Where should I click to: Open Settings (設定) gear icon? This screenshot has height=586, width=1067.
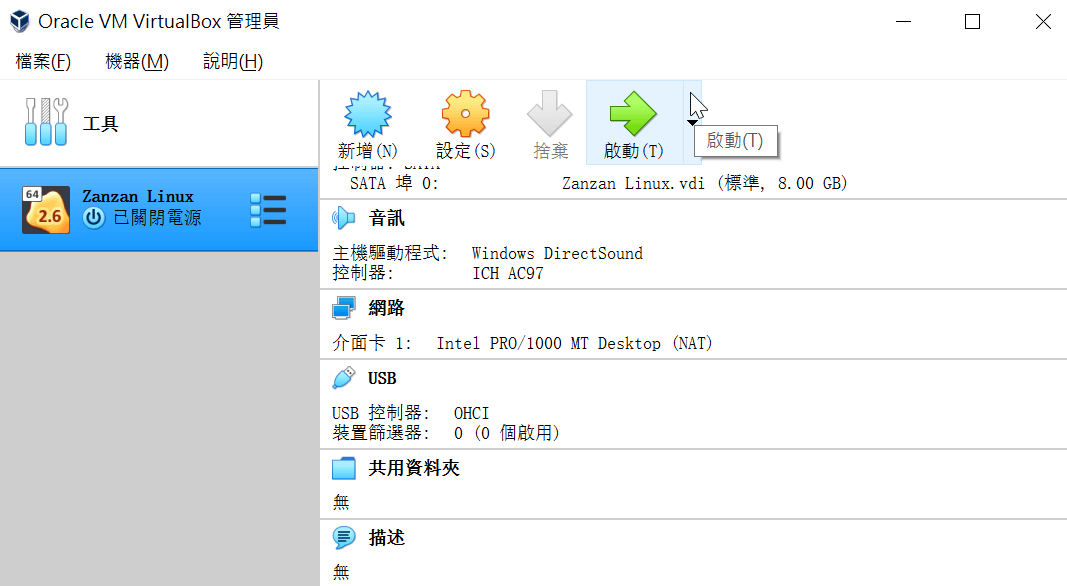pos(465,114)
